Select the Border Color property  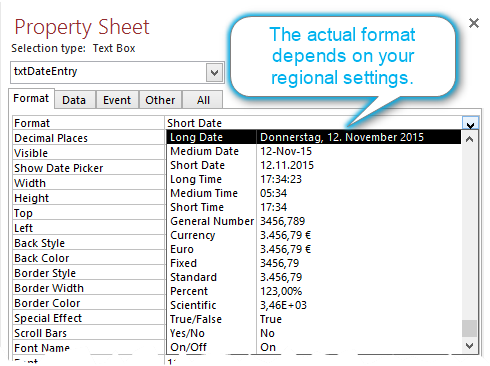[x=88, y=303]
